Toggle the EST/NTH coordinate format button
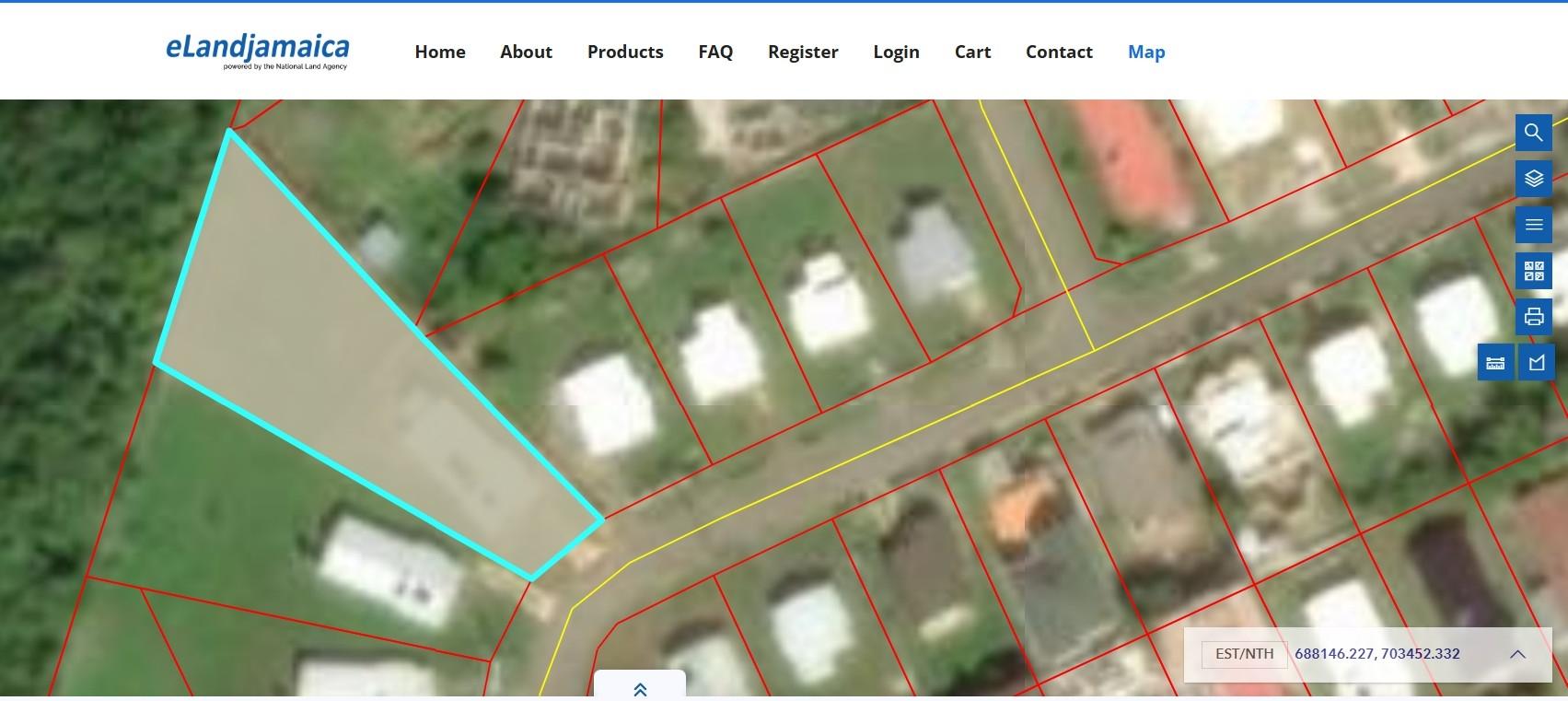 (1244, 654)
